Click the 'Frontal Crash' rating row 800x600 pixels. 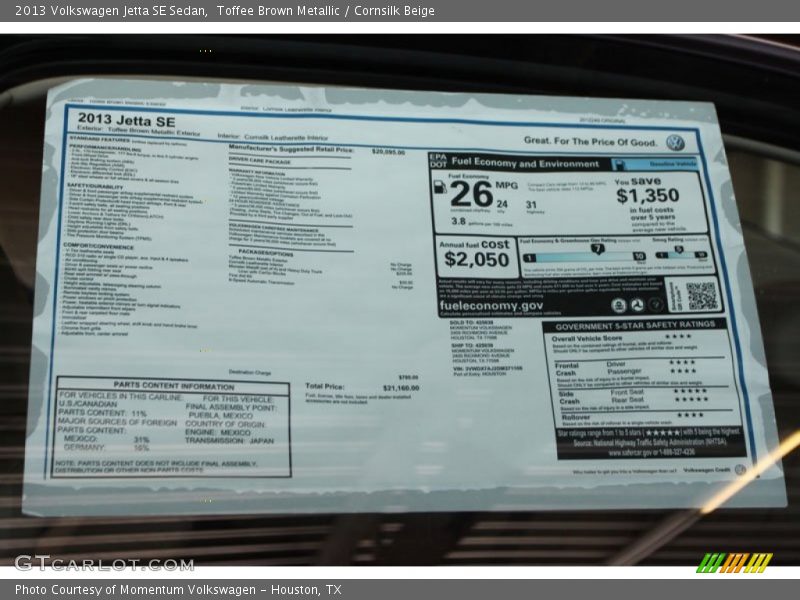point(626,368)
